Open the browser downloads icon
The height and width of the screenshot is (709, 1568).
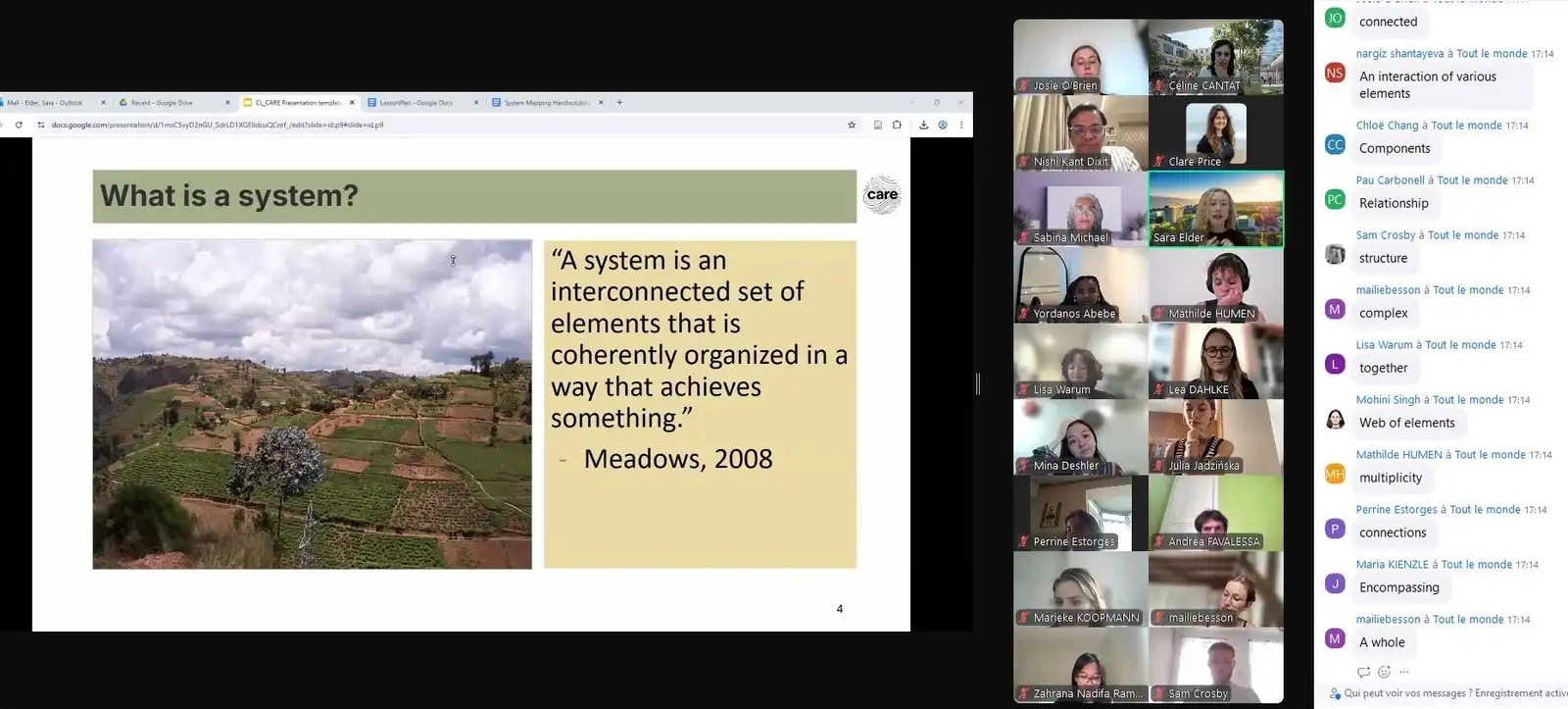pos(923,125)
